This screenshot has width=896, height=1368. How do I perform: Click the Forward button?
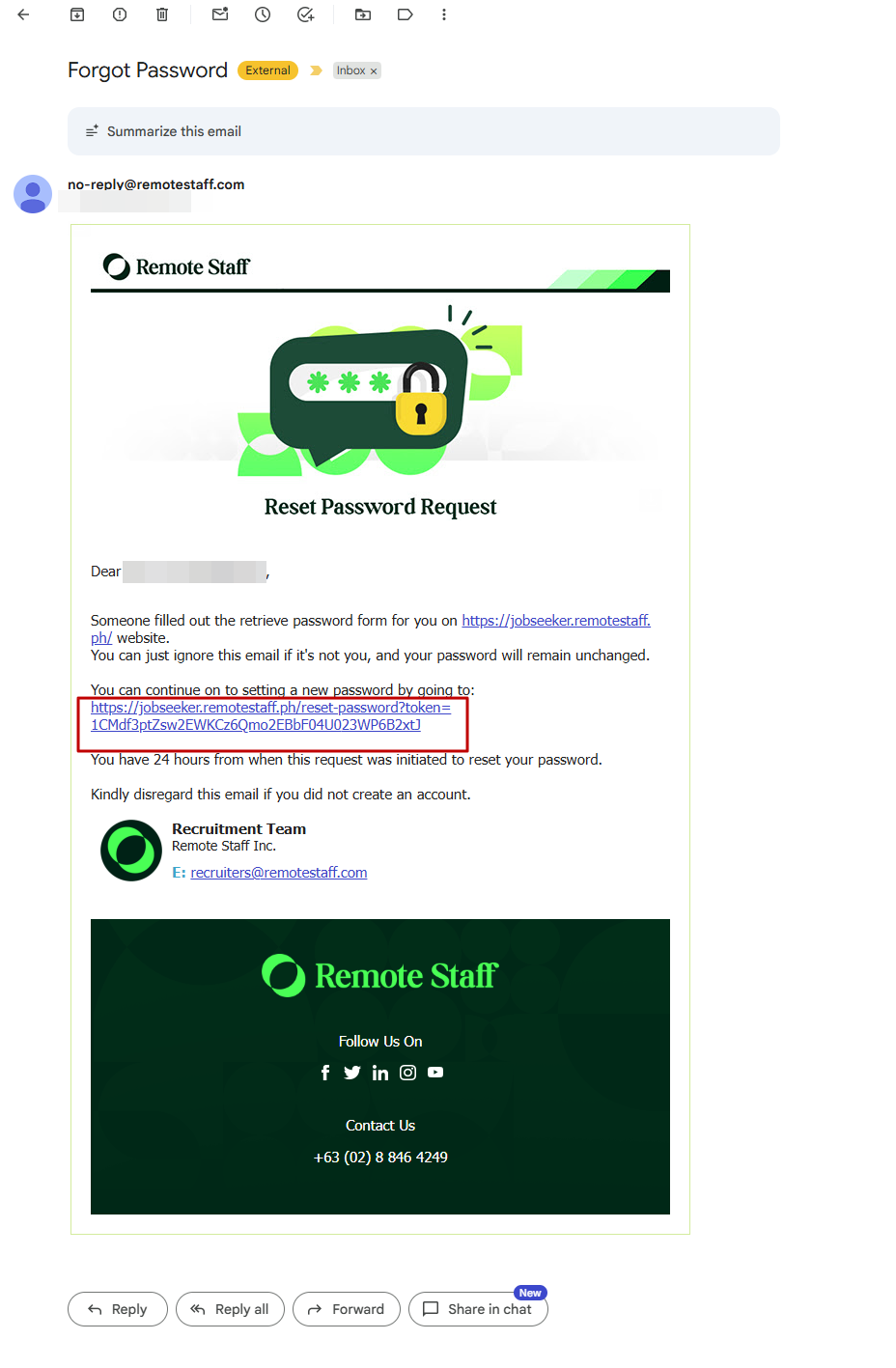point(347,1309)
